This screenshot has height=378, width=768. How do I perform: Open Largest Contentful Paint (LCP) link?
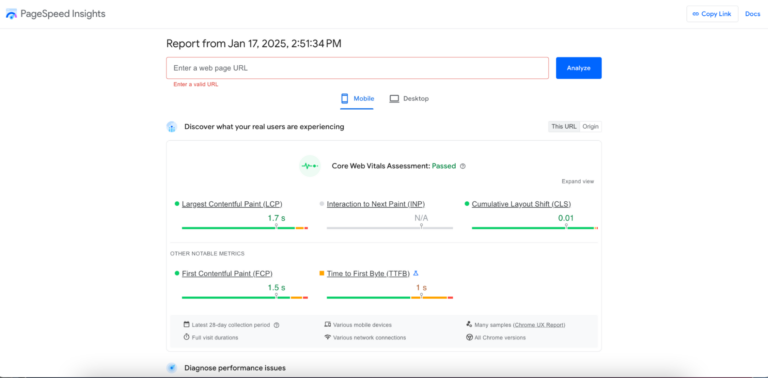232,204
